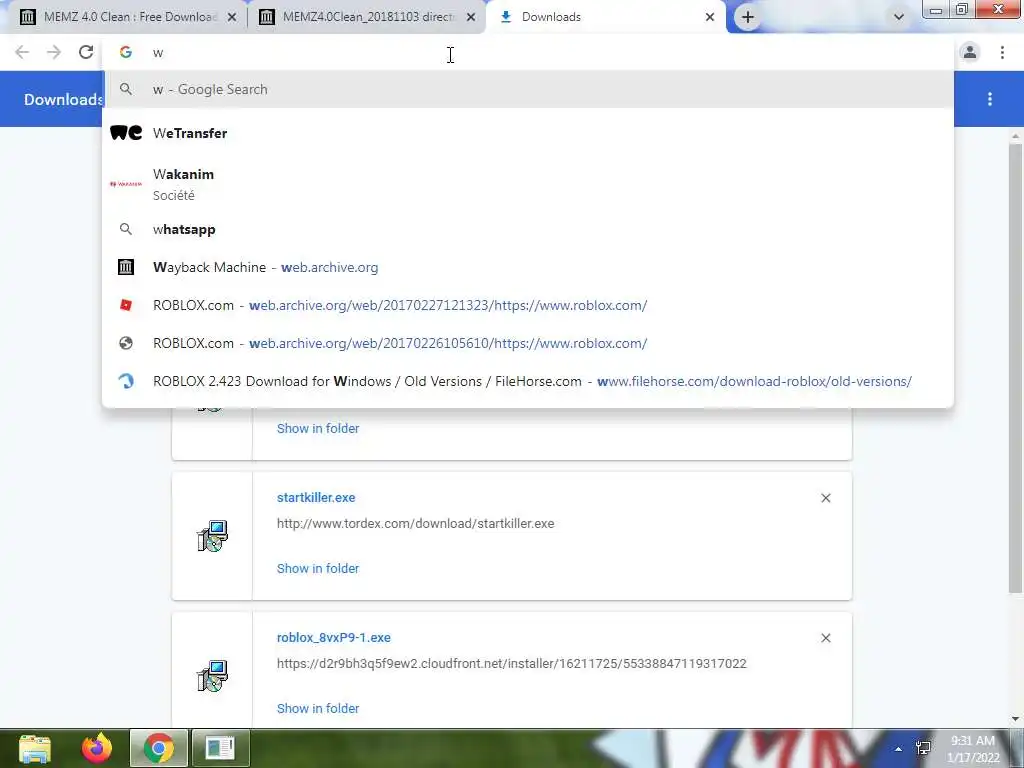Reload the current page
This screenshot has height=768, width=1024.
pos(86,52)
